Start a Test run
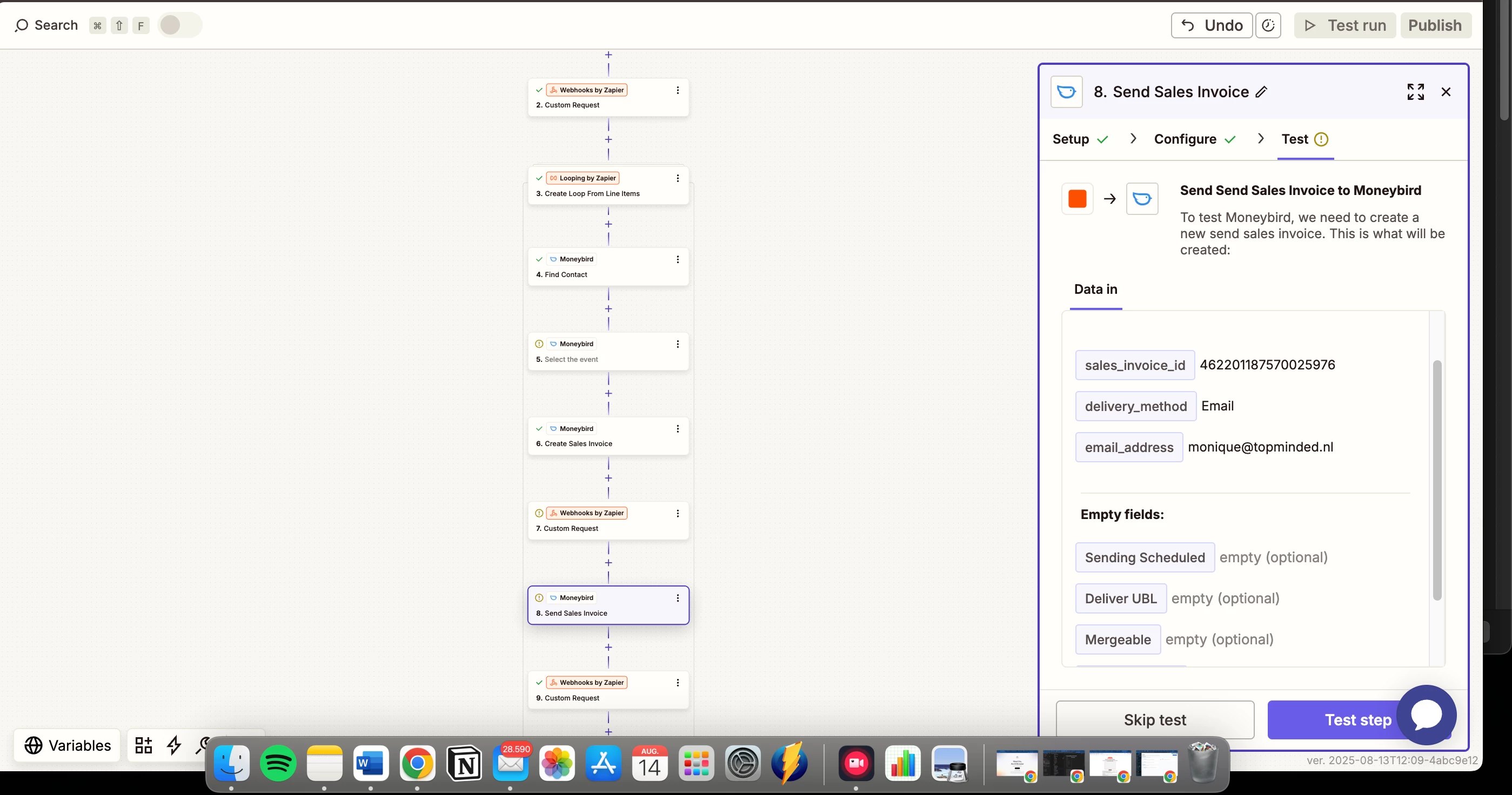The height and width of the screenshot is (795, 1512). click(x=1344, y=25)
